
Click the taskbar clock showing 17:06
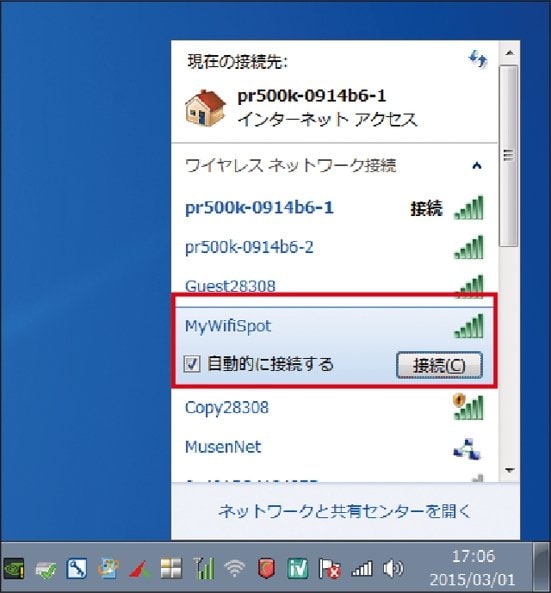coord(473,567)
